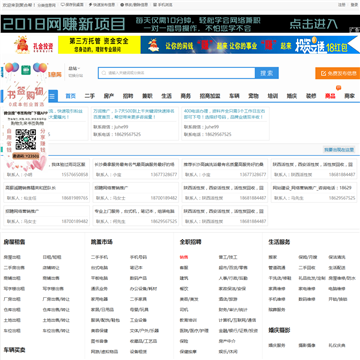Screen dimensions: 360x360
Task: Select the 兼职 nav tab
Action: [x=147, y=96]
